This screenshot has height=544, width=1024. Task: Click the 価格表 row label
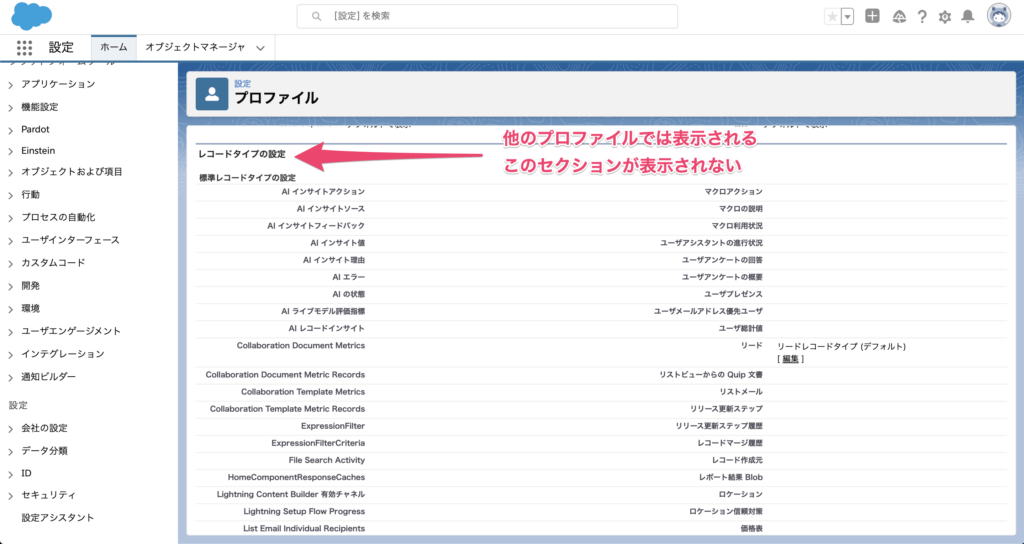[751, 528]
